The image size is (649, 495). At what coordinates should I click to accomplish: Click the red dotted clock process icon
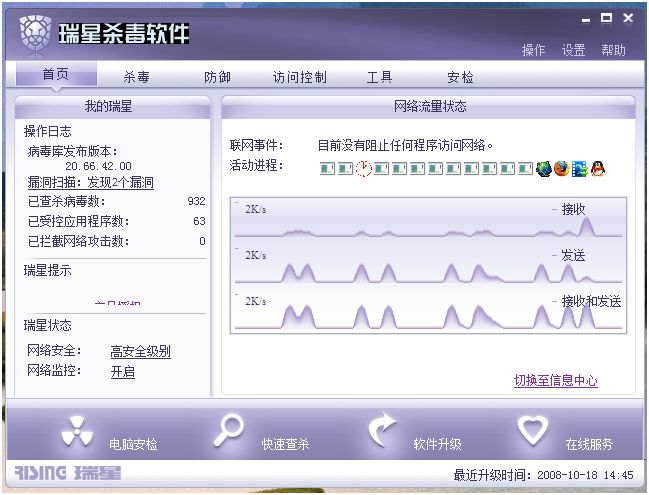(363, 168)
